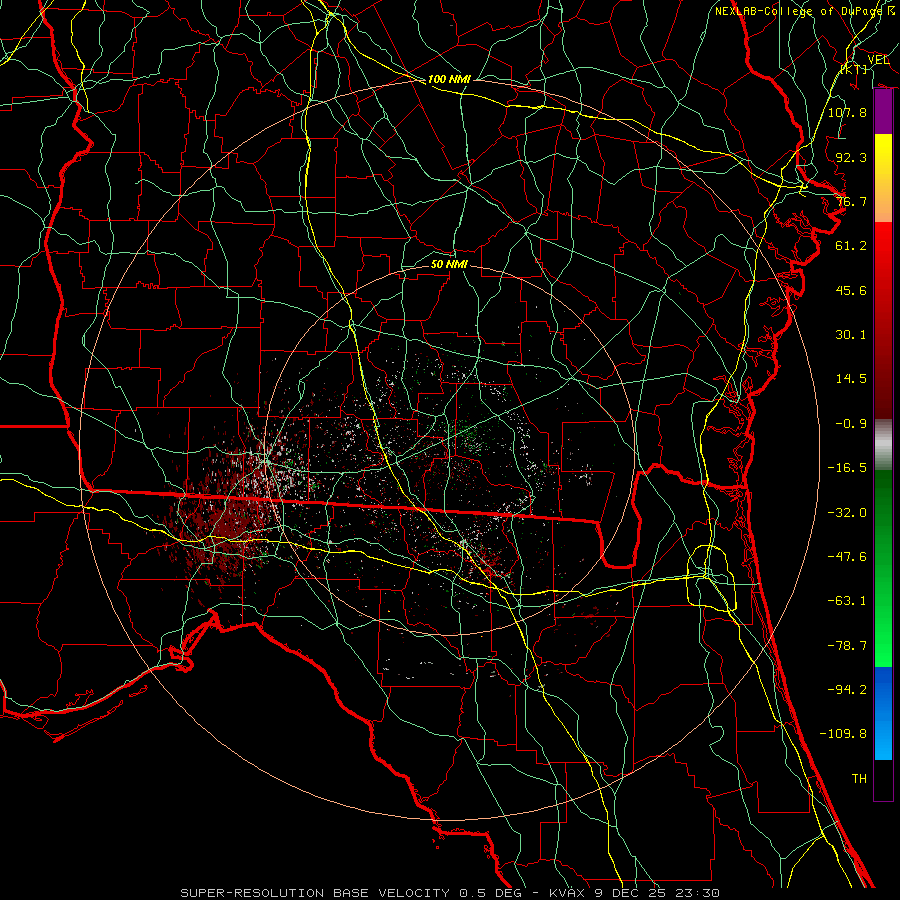Click the 'TH' legend label
900x900 pixels.
point(859,779)
